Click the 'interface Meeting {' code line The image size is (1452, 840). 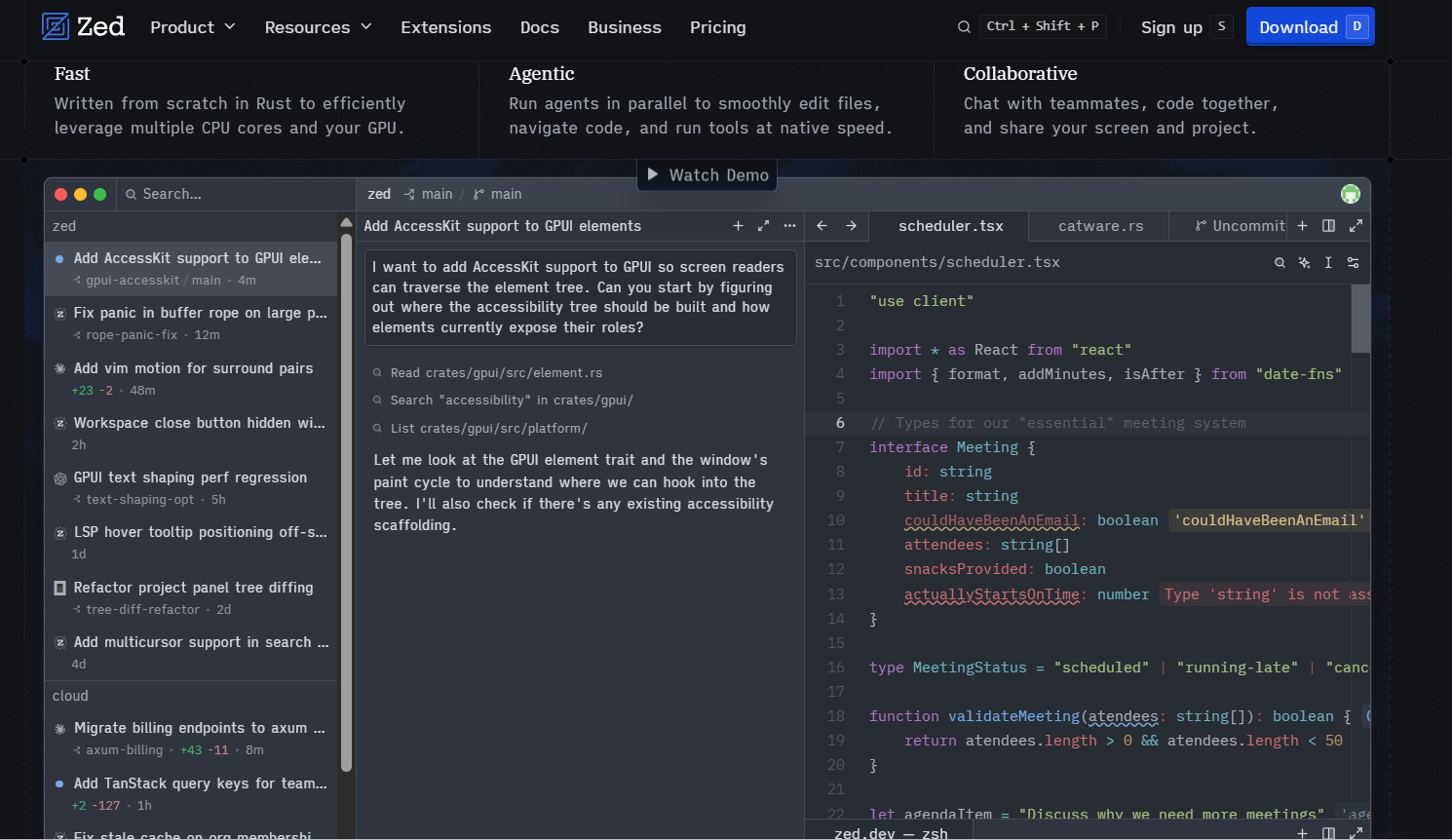pos(952,447)
